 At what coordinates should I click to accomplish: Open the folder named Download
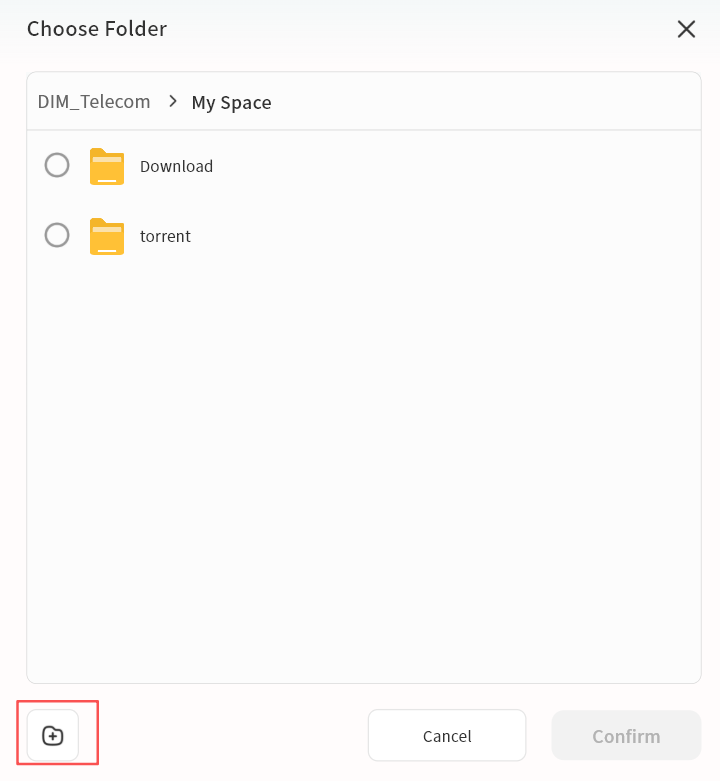click(x=176, y=166)
